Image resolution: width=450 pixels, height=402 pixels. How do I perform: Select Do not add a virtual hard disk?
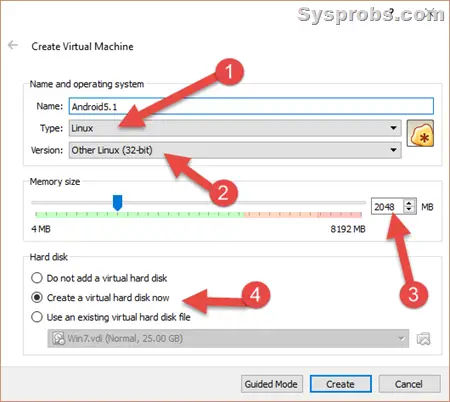coord(99,278)
